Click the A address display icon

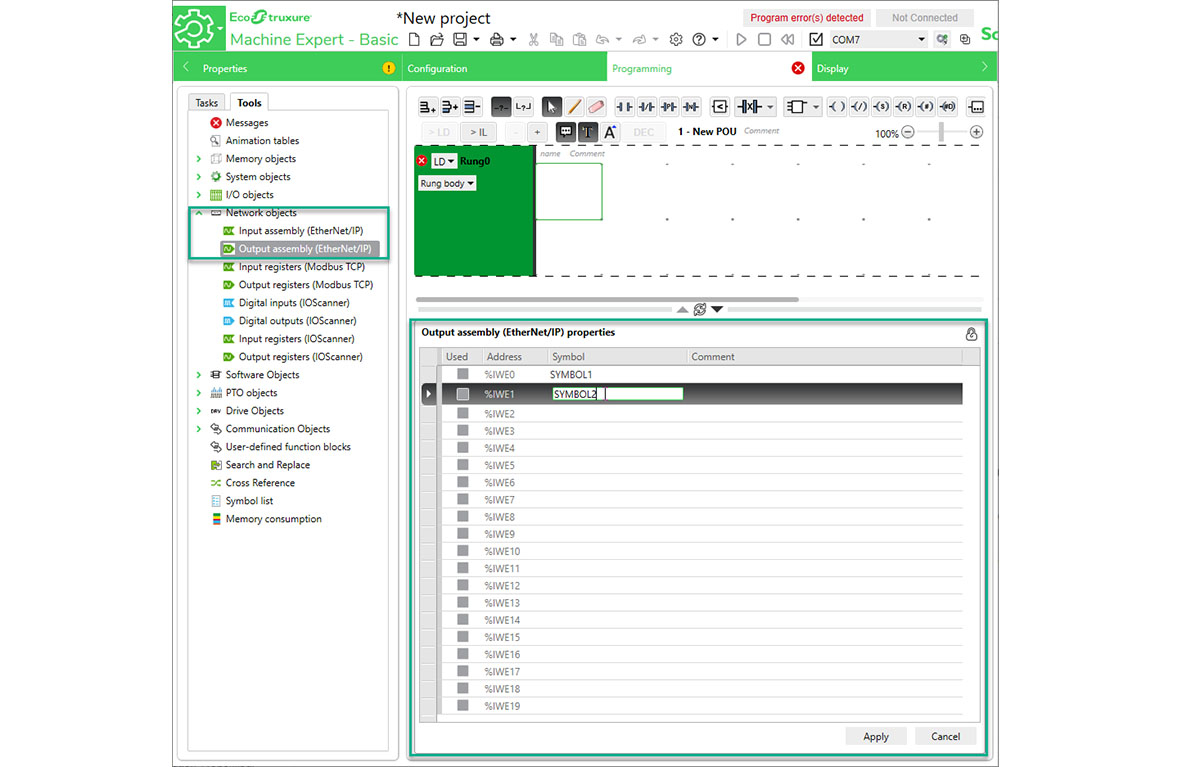click(610, 132)
